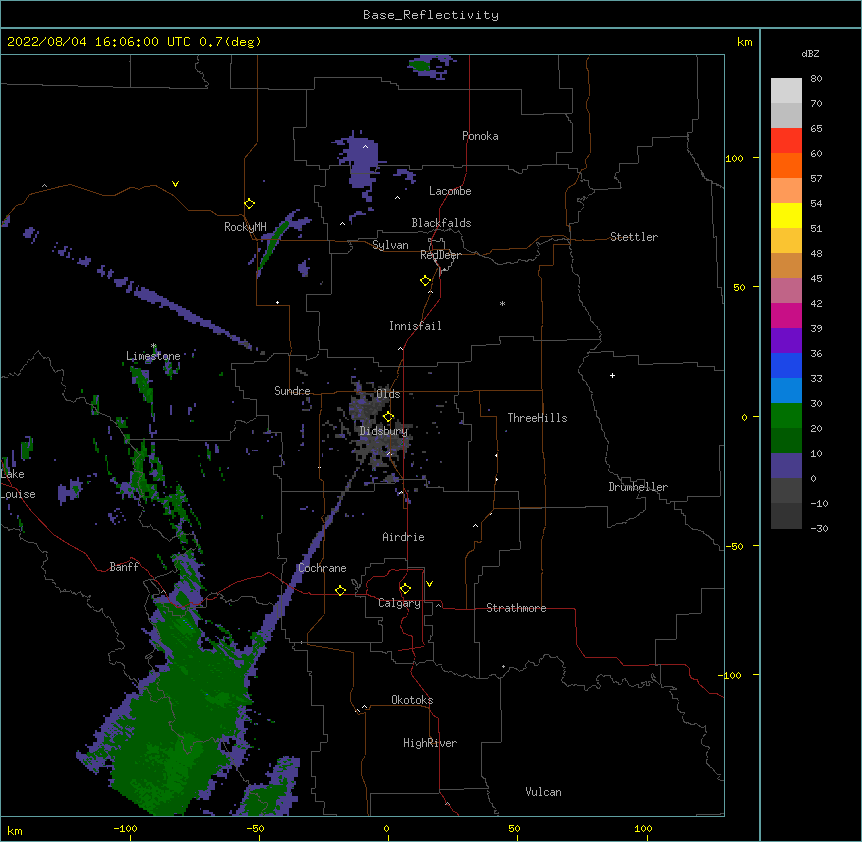Click the Stettler city label
The height and width of the screenshot is (842, 862).
click(x=634, y=237)
